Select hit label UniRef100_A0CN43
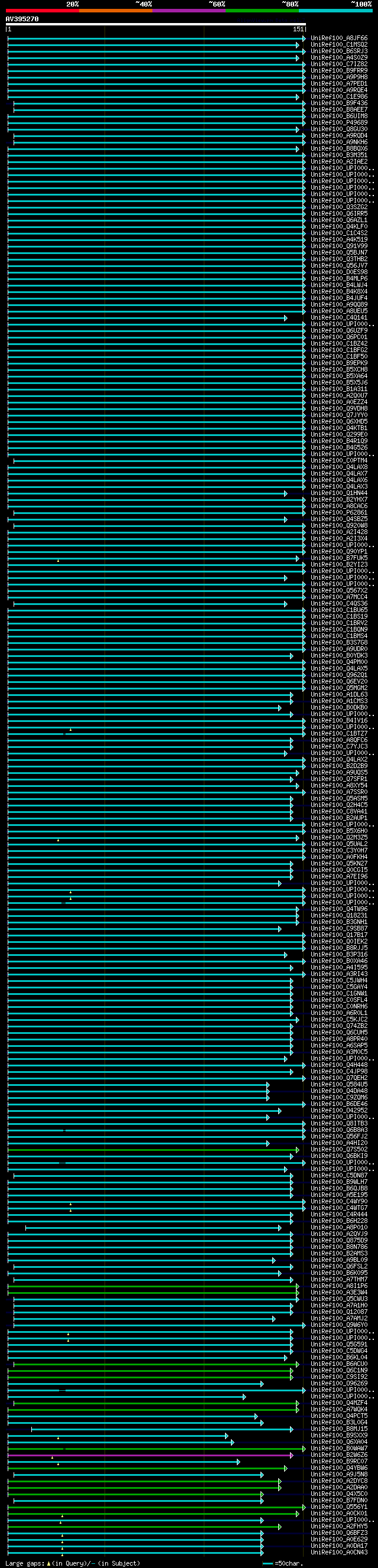Image resolution: width=378 pixels, height=1568 pixels. pos(339,1551)
